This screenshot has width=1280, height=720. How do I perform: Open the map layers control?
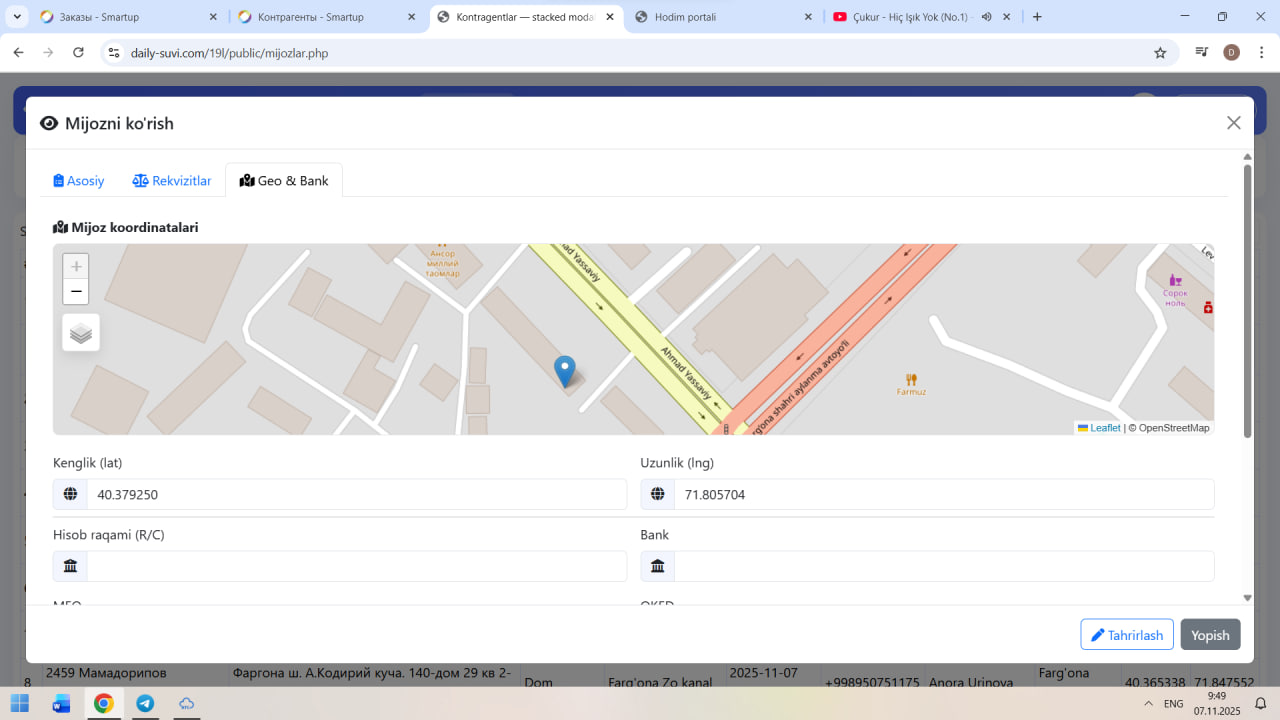[81, 333]
